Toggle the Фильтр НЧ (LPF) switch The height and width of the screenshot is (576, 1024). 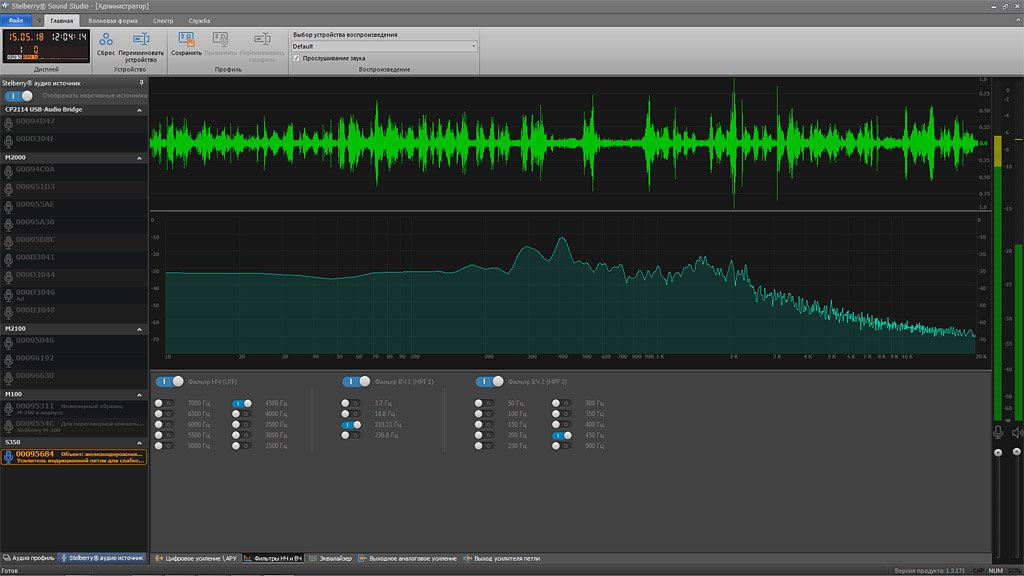pos(170,381)
